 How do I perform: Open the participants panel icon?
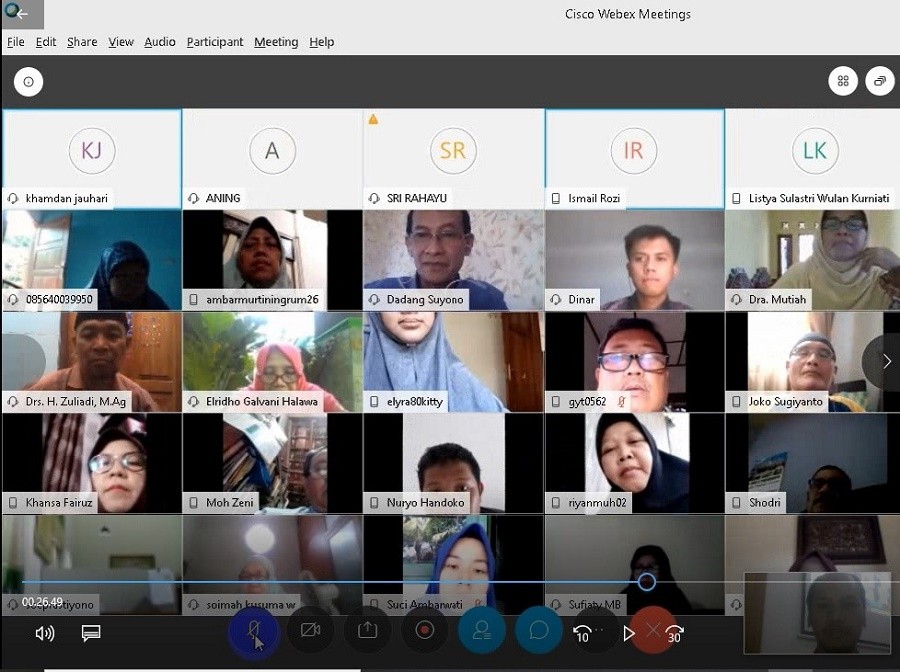pyautogui.click(x=481, y=629)
